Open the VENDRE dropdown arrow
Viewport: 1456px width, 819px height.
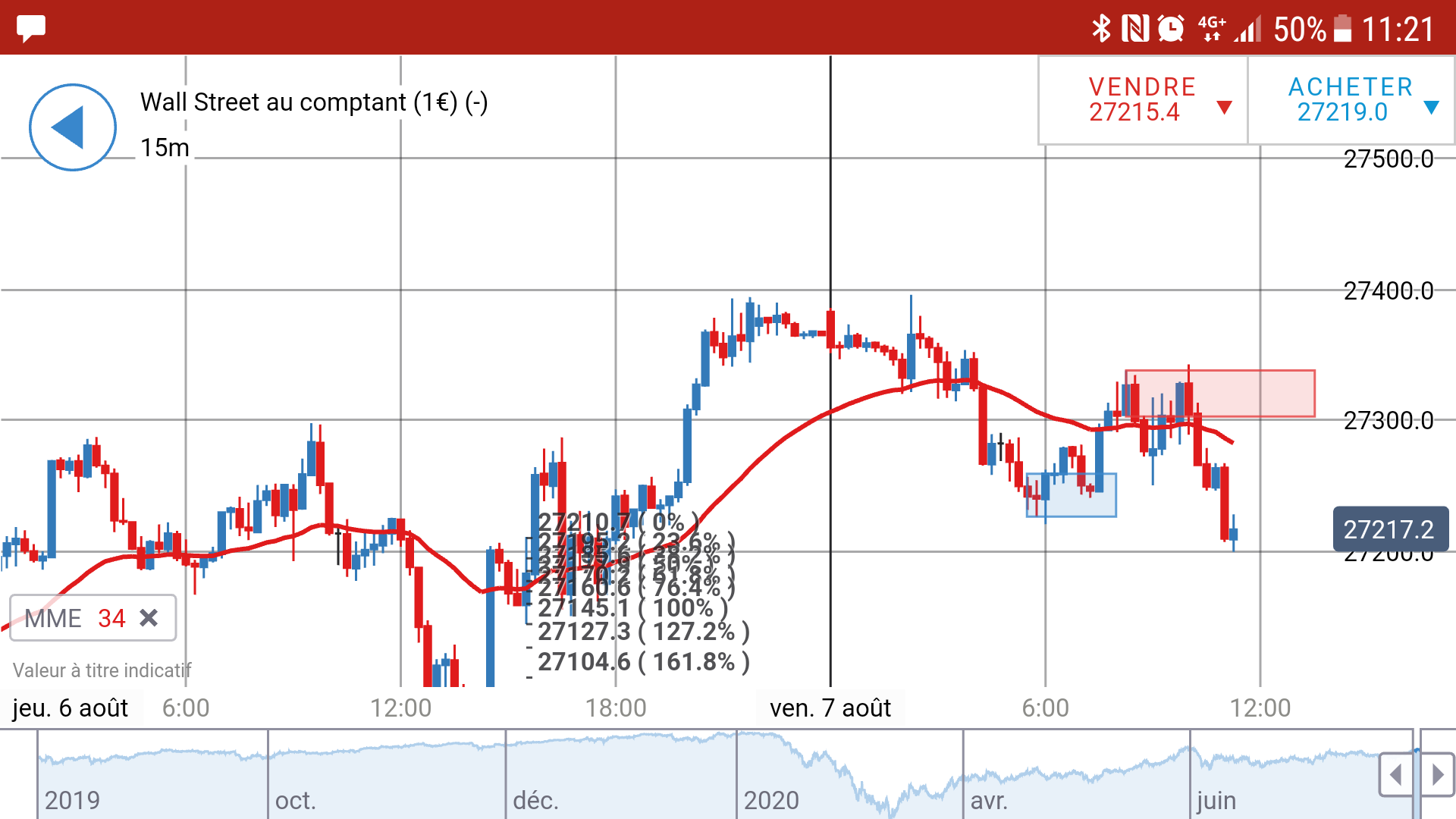click(x=1223, y=107)
